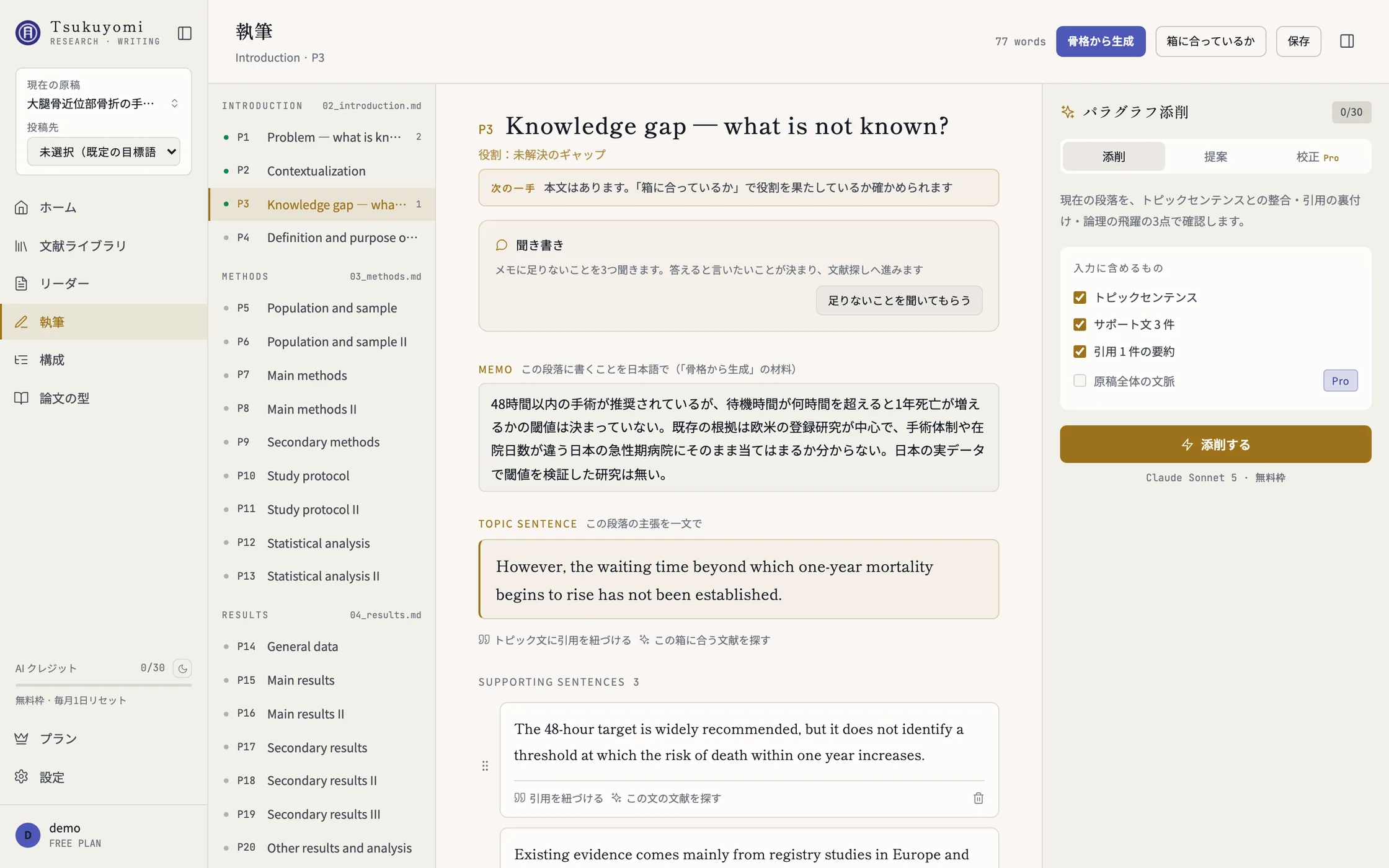Click into the MEMO text area

click(x=739, y=438)
